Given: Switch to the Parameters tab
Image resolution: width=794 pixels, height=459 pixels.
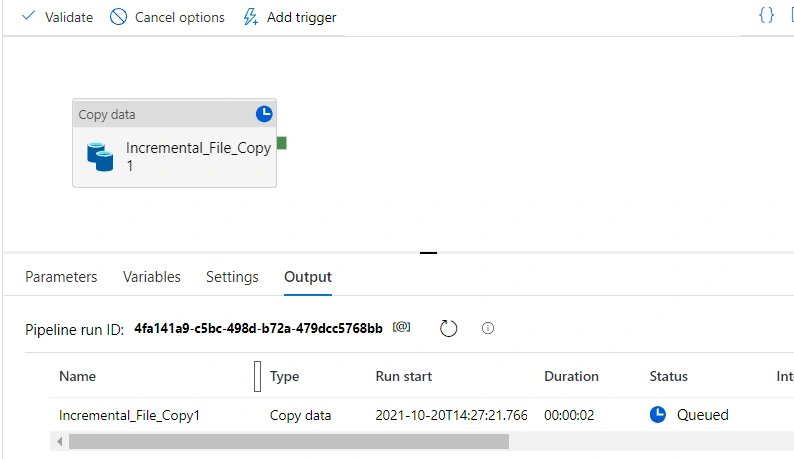Looking at the screenshot, I should tap(61, 277).
